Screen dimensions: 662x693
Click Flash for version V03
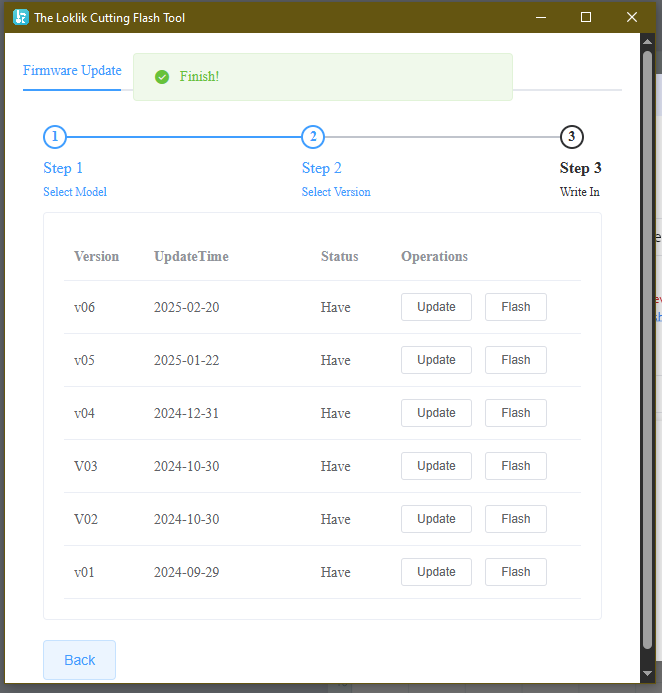[516, 466]
